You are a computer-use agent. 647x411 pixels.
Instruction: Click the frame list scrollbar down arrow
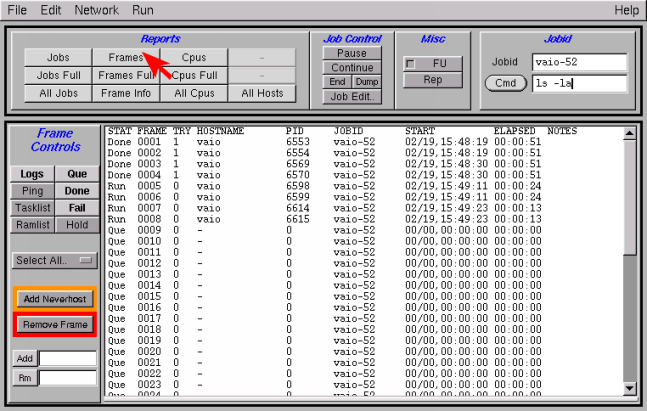point(629,388)
